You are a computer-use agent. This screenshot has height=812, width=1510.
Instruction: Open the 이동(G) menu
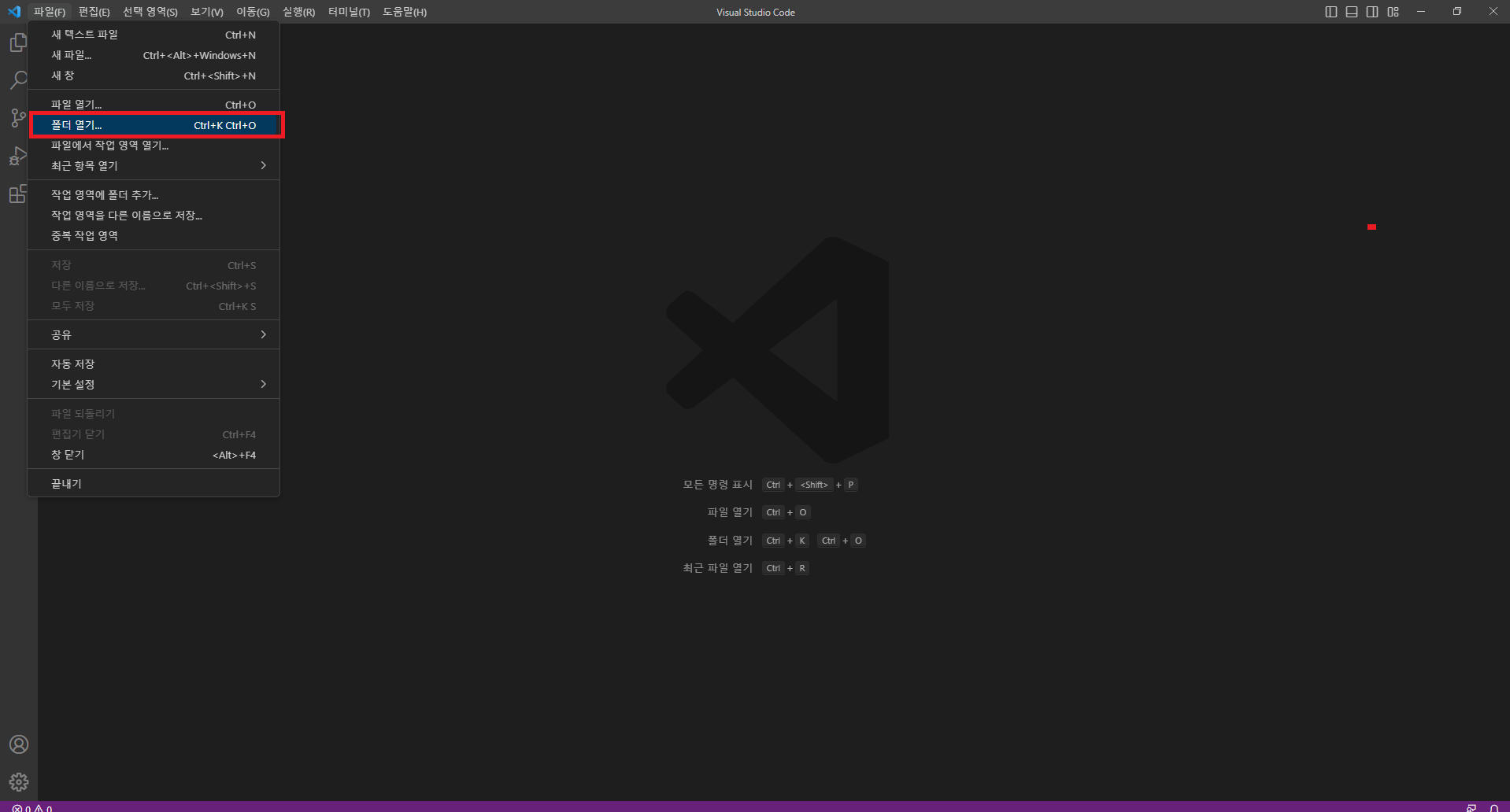click(253, 12)
